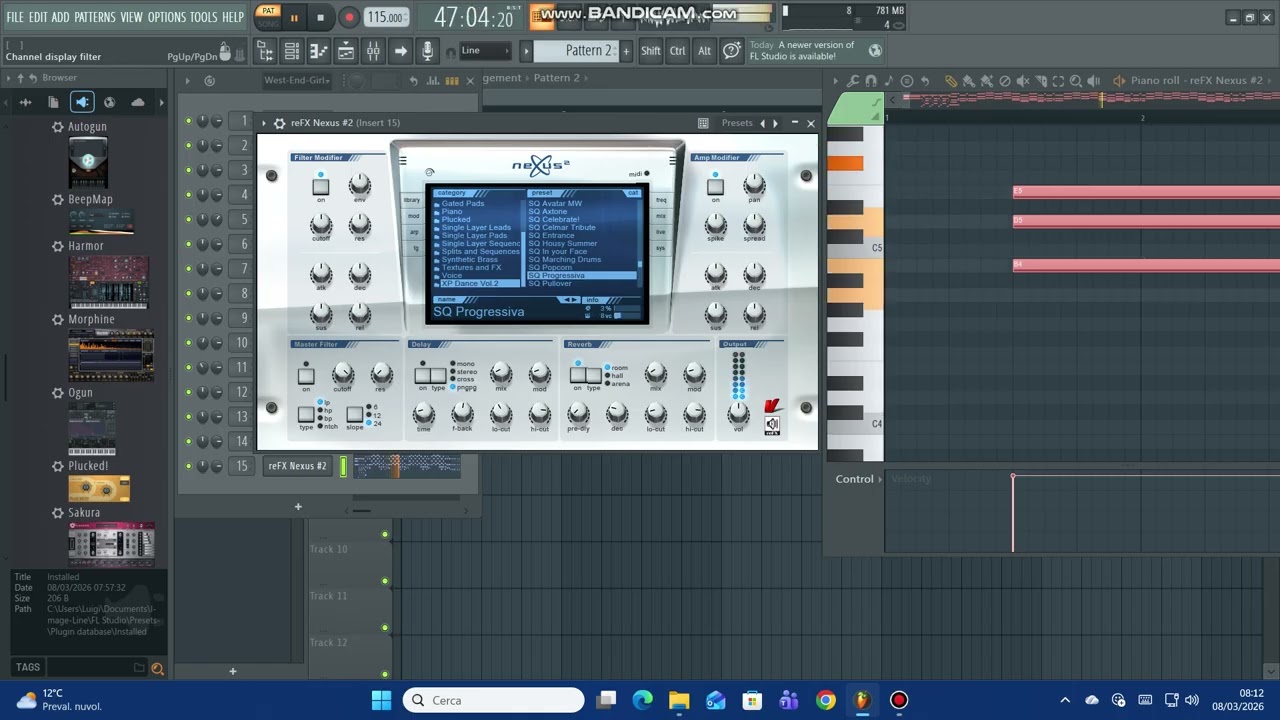This screenshot has height=720, width=1280.
Task: Select the Paint brush tool in piano roll
Action: pos(968,81)
